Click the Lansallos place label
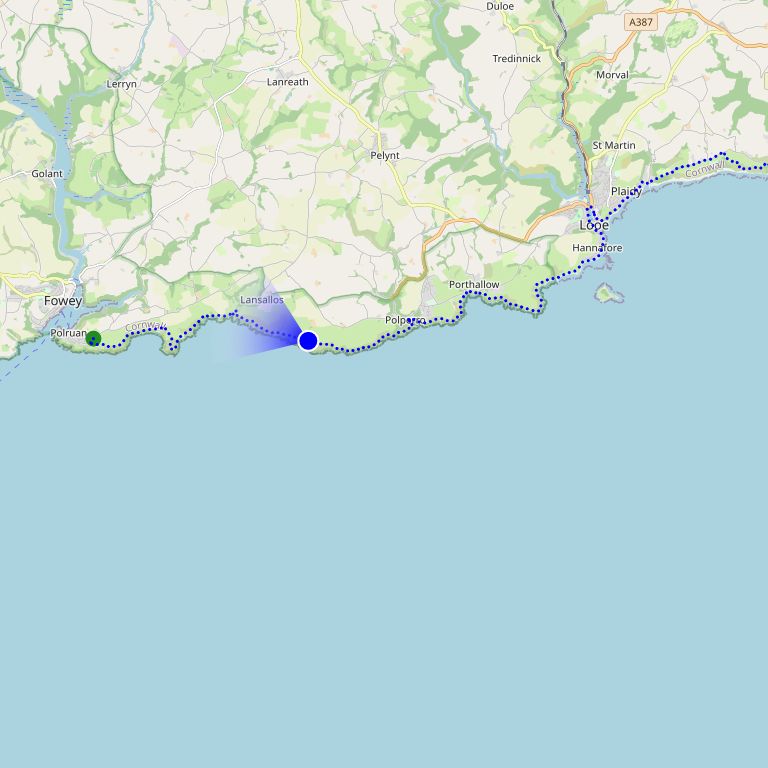The width and height of the screenshot is (768, 768). [x=262, y=300]
